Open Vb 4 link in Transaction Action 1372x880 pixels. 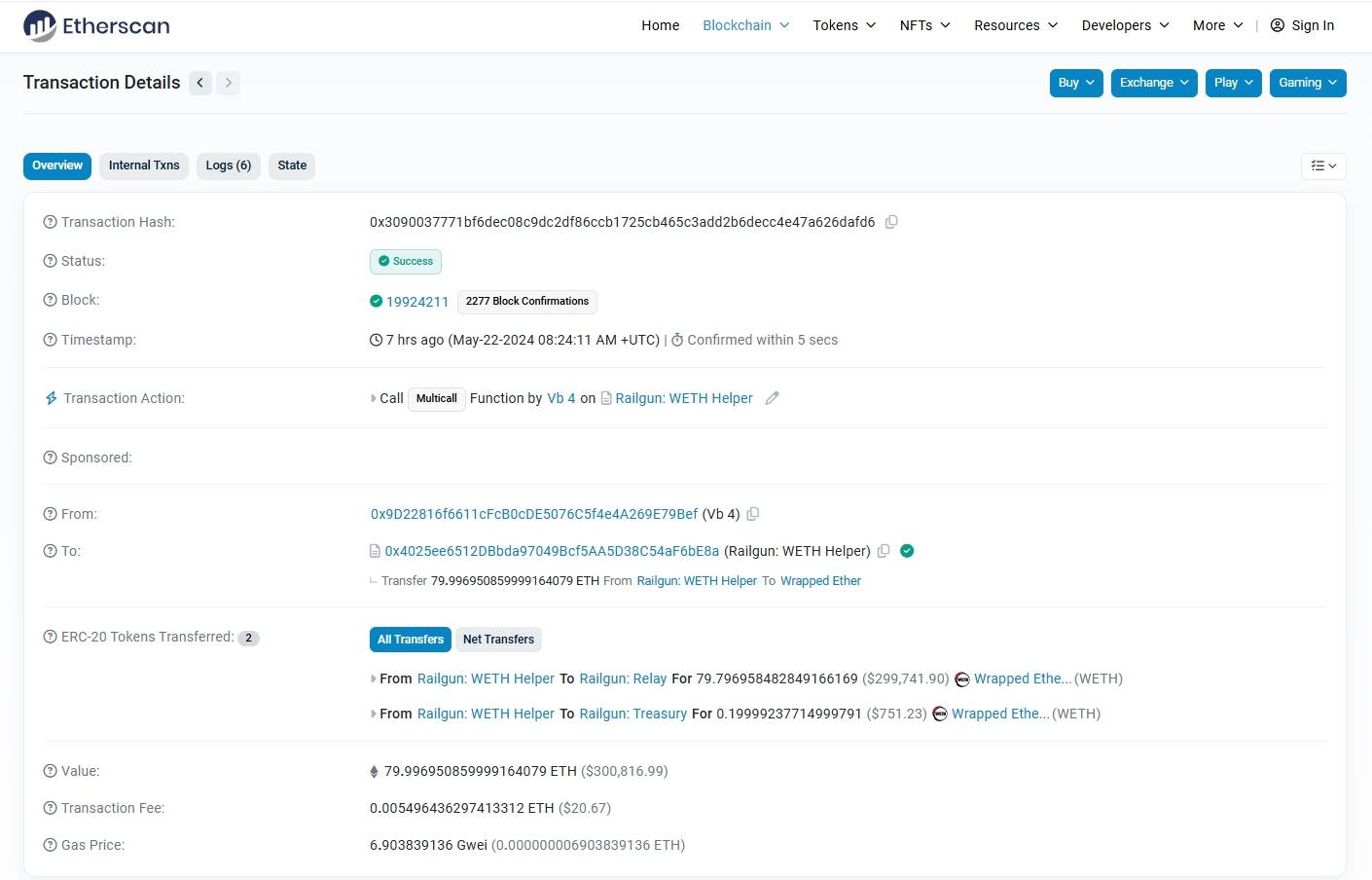561,398
